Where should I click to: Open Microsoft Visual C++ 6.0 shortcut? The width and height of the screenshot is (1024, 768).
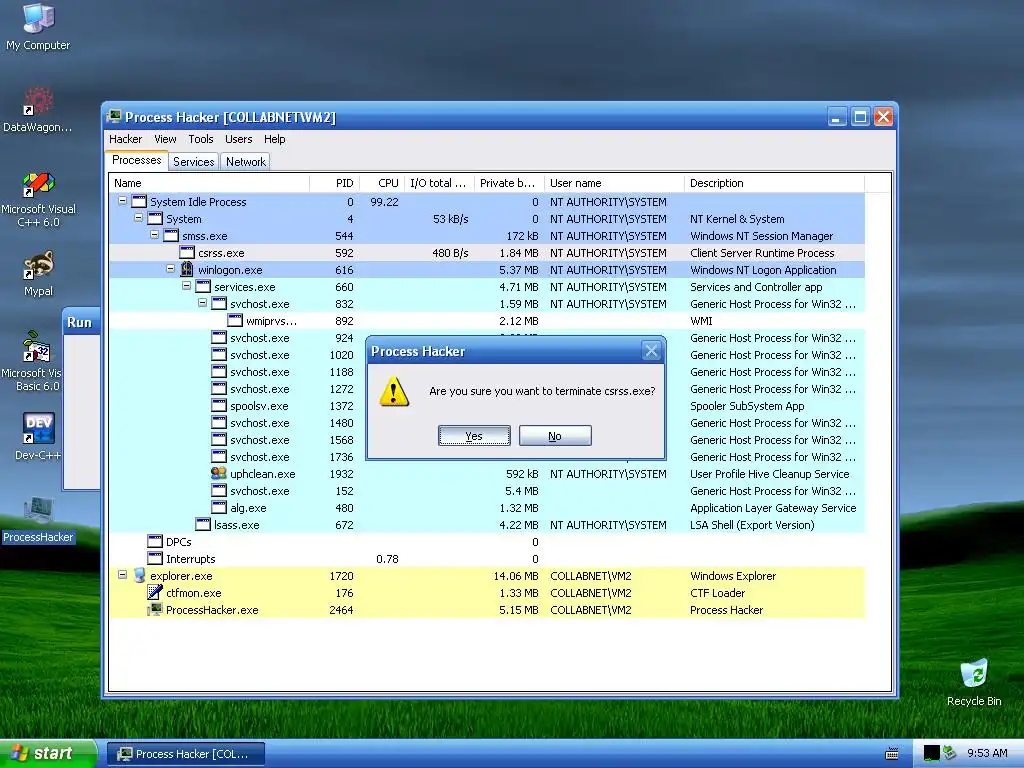[x=38, y=199]
